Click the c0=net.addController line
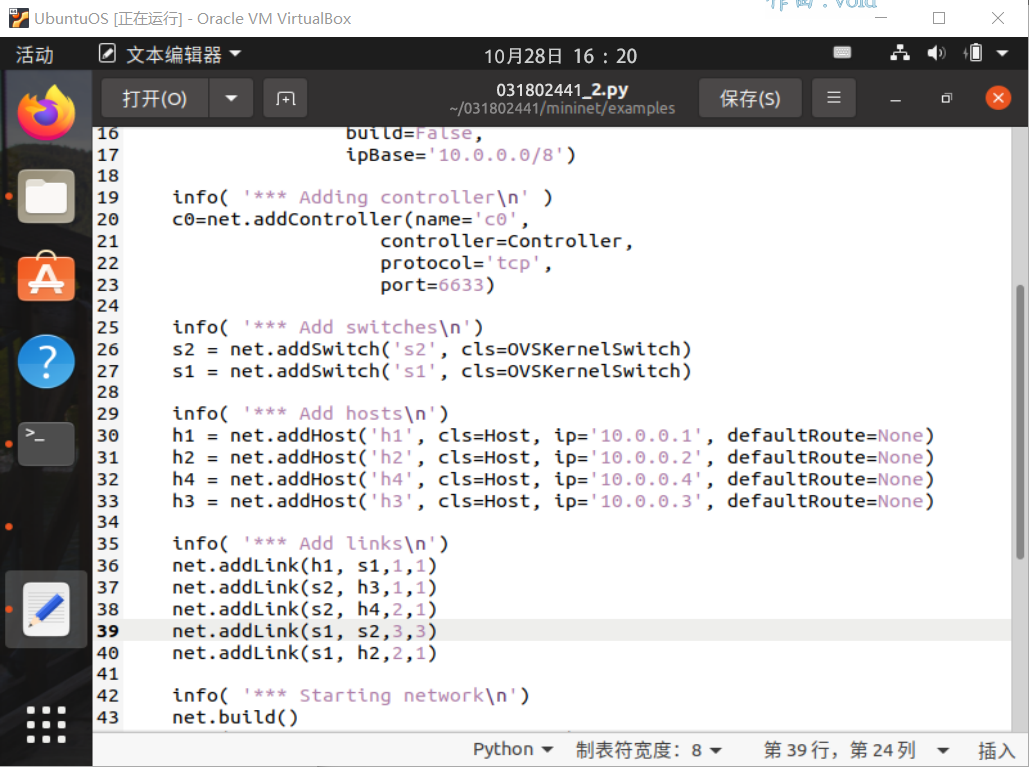This screenshot has height=768, width=1030. pos(351,219)
